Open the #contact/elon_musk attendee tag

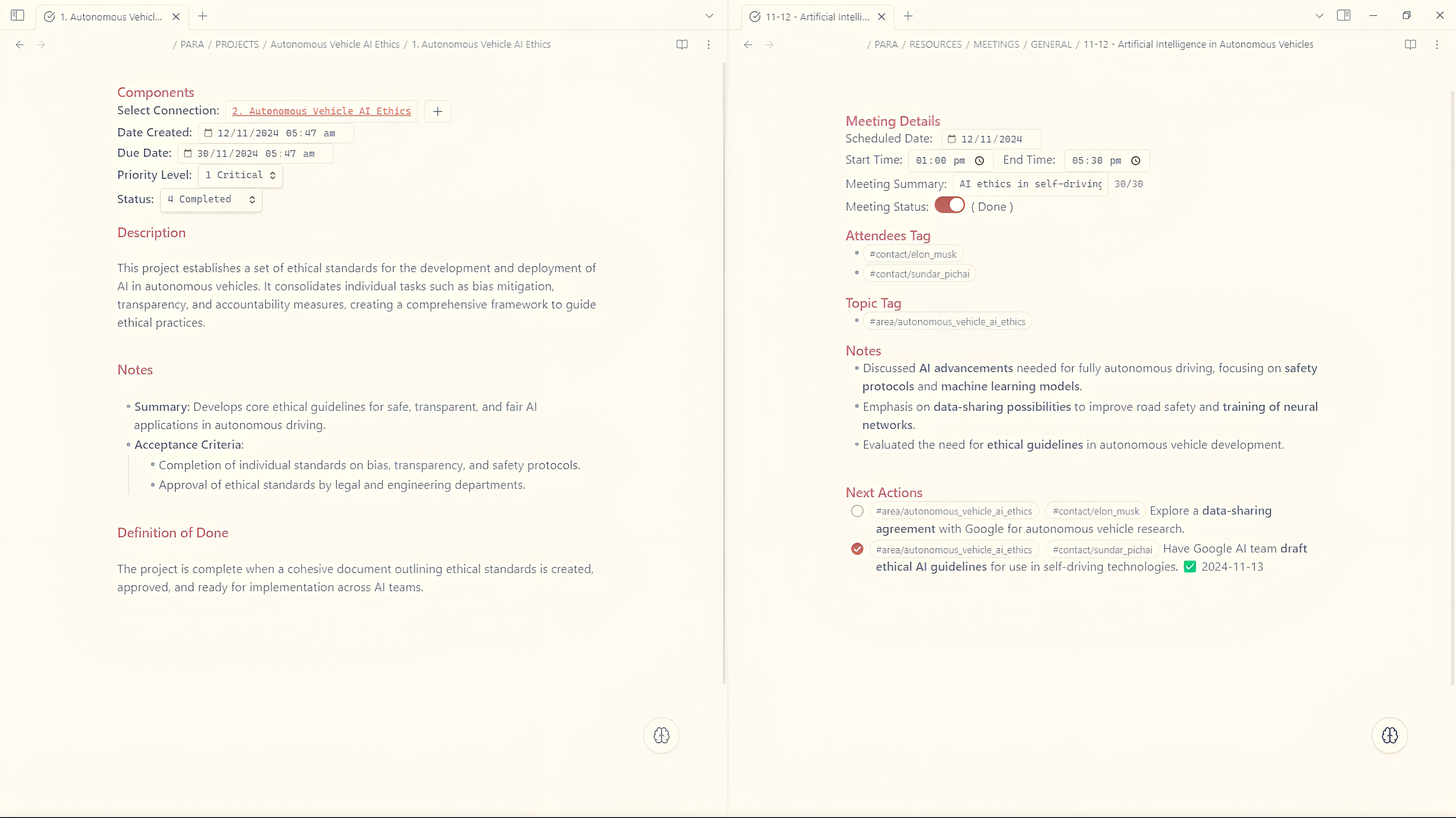[913, 254]
